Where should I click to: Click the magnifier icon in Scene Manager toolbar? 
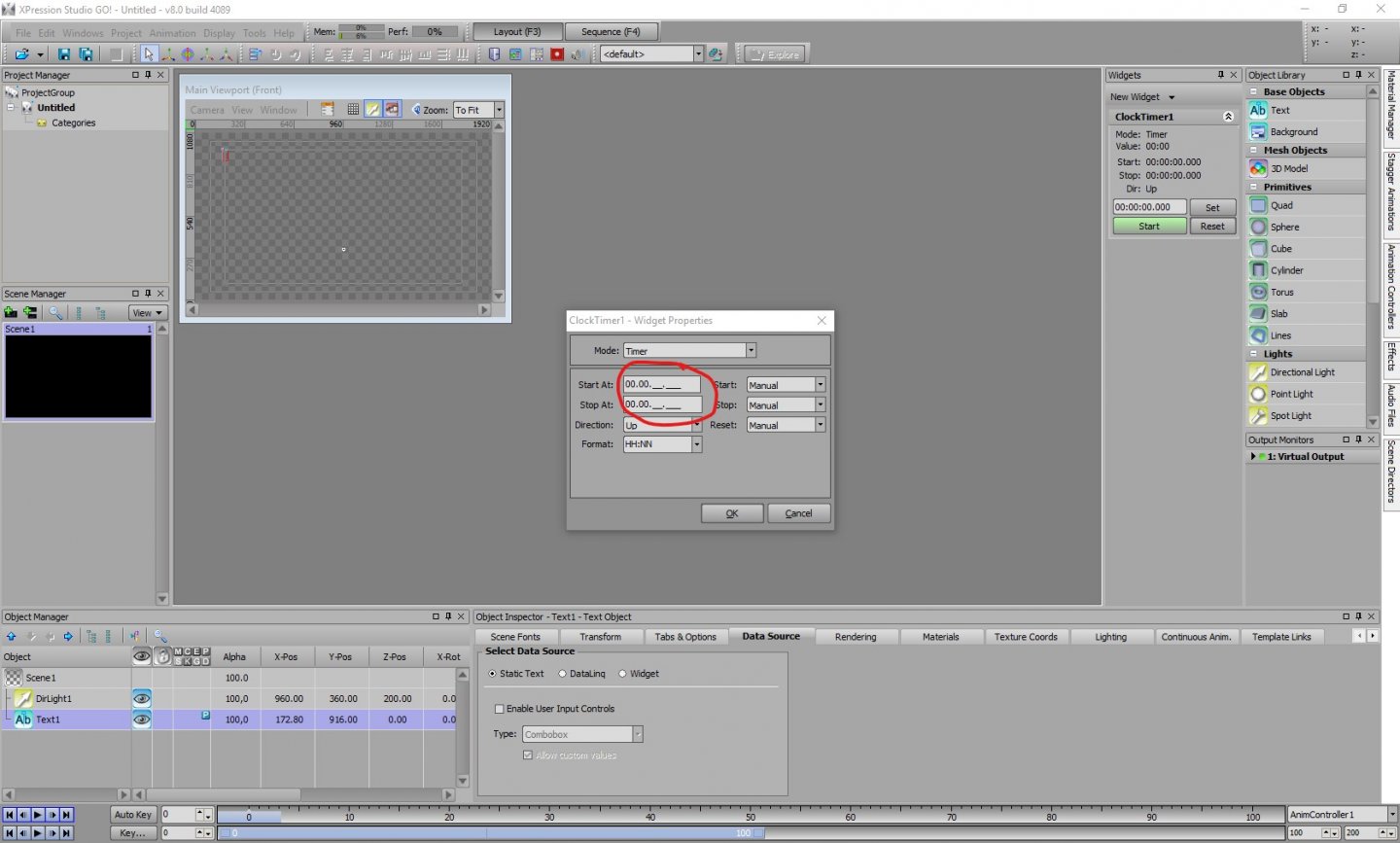(55, 313)
